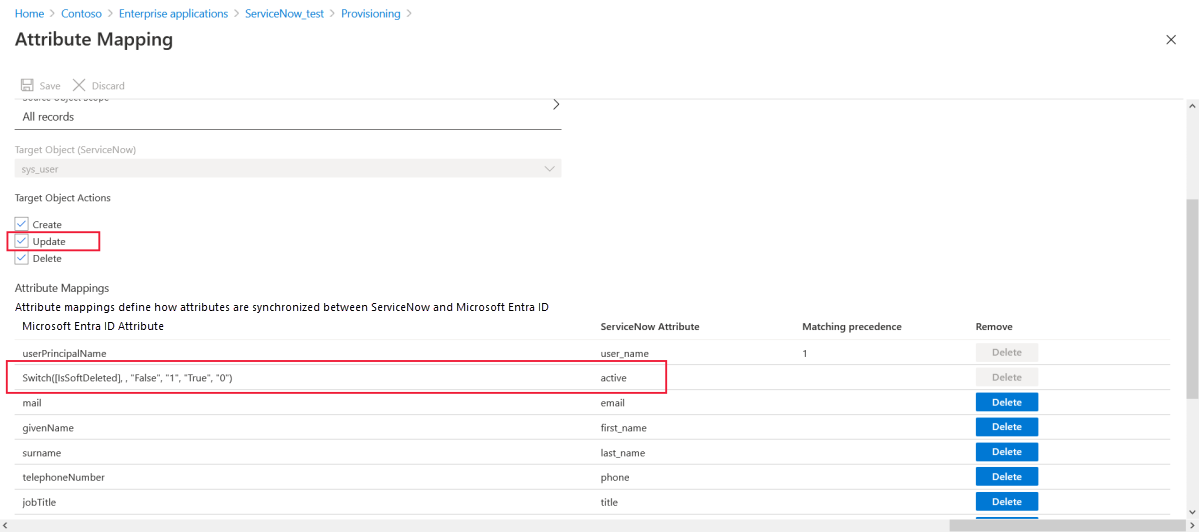Navigate to Contoso breadcrumb

tap(82, 14)
